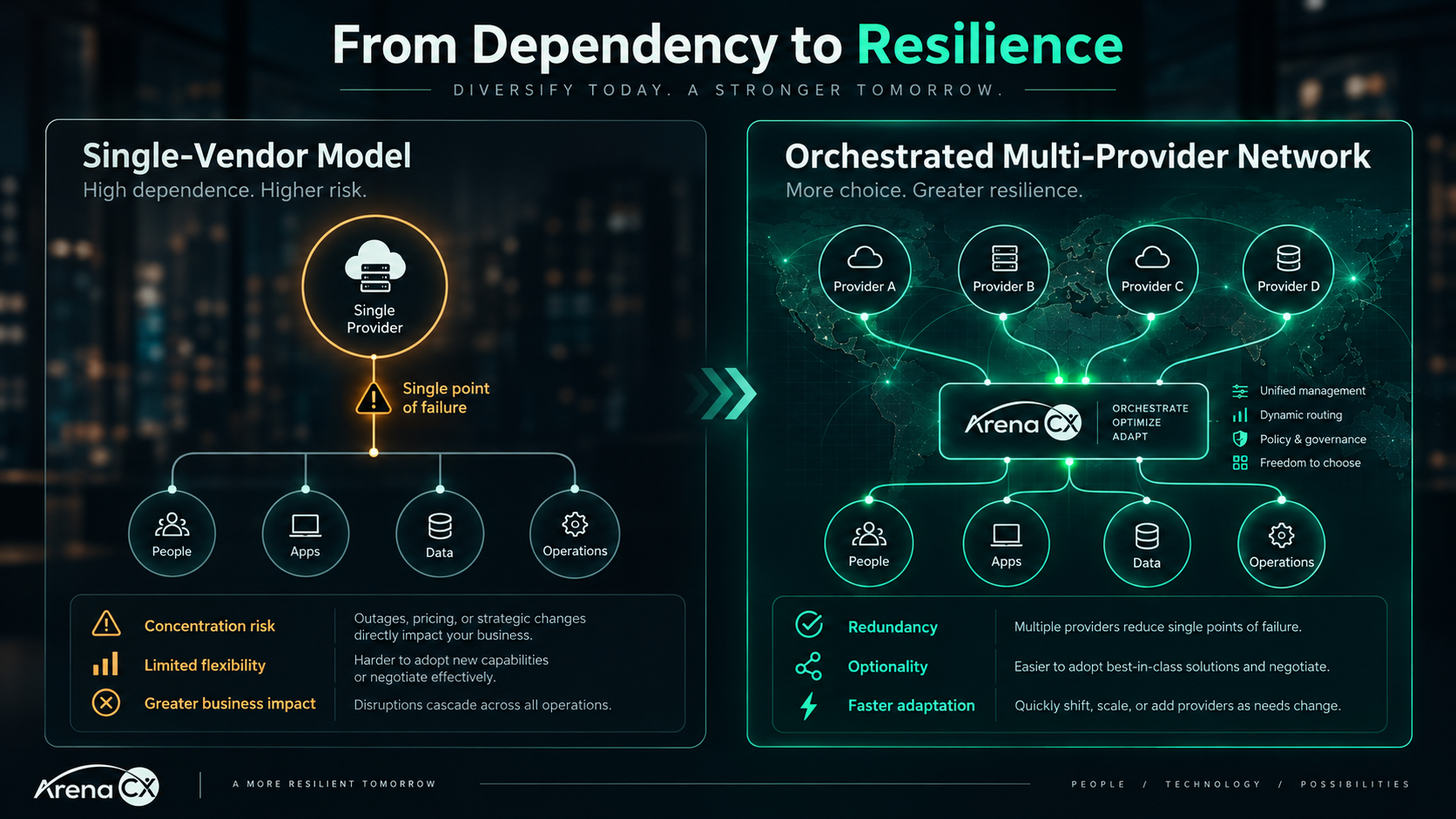Click the 'Limited flexibility' label

coord(205,665)
